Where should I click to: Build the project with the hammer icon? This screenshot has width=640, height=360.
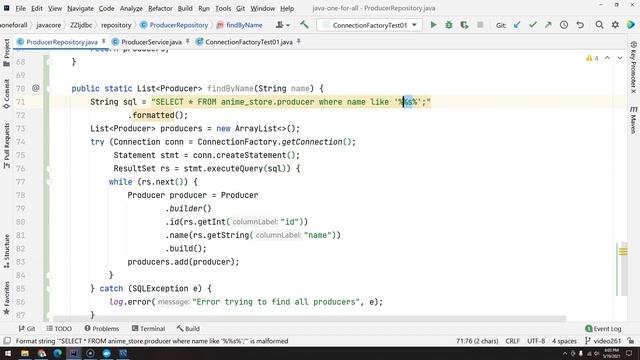[304, 25]
